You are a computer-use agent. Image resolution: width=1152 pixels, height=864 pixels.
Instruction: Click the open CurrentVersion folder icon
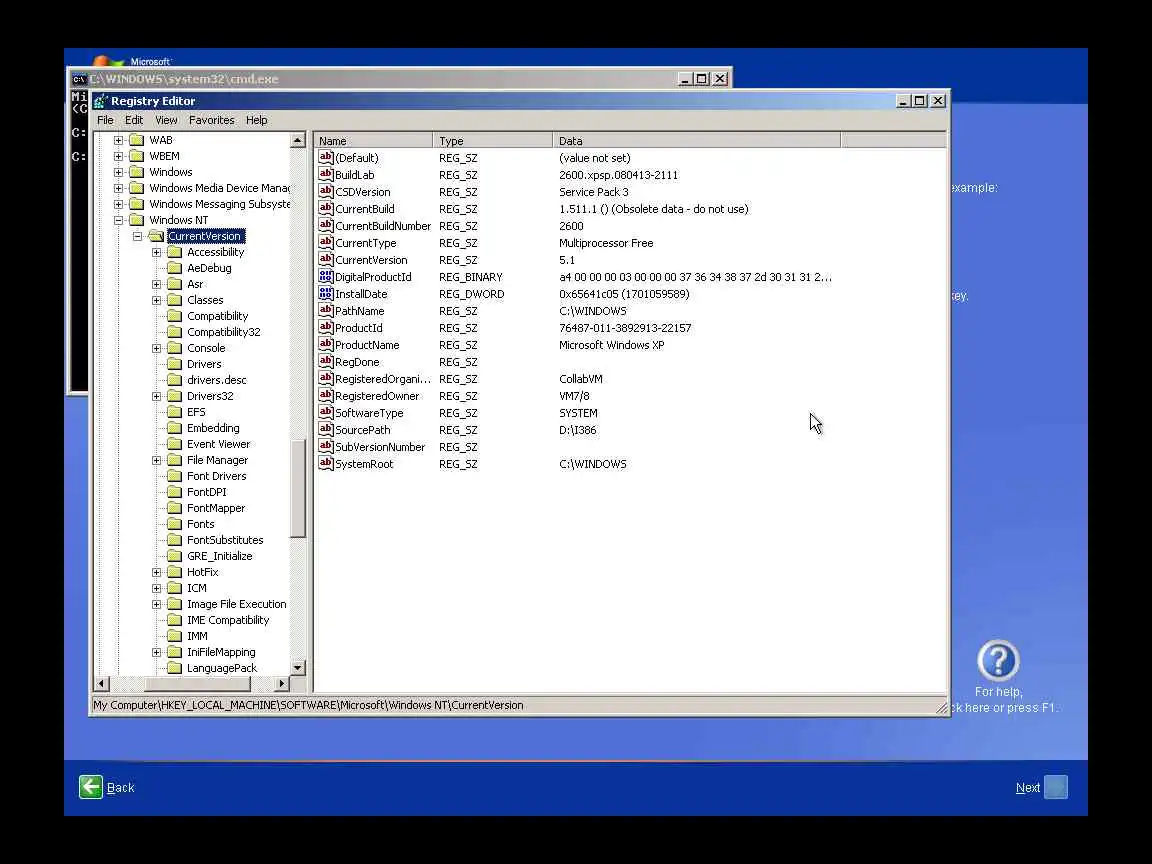[x=156, y=236]
